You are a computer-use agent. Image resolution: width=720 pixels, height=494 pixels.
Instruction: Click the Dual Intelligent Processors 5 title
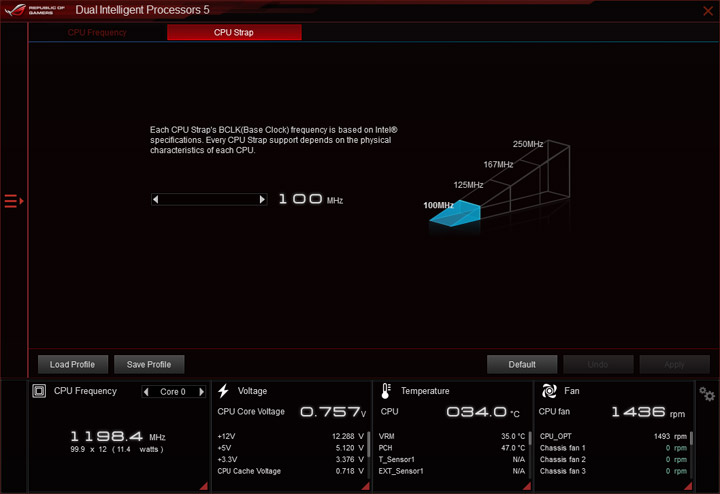pos(142,10)
